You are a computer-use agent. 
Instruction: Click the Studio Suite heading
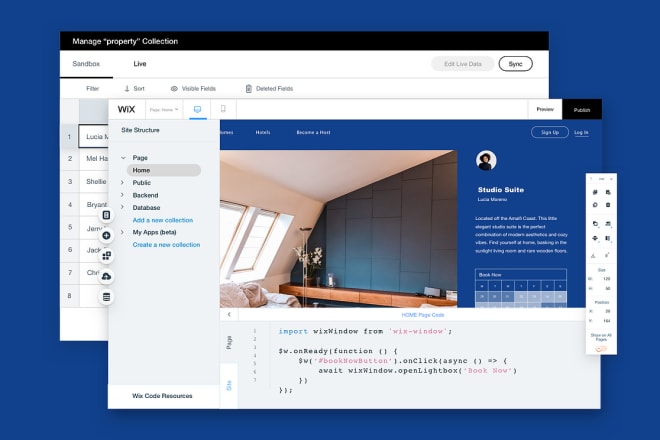pos(501,190)
